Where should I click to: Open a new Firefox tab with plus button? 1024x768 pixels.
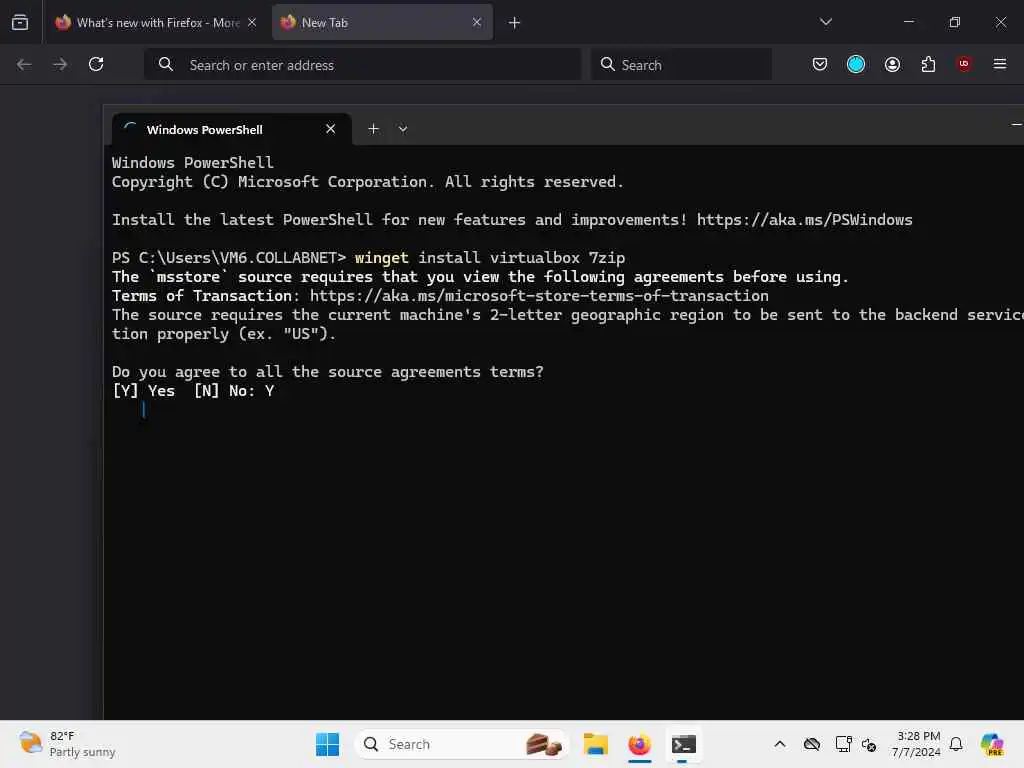[x=515, y=23]
